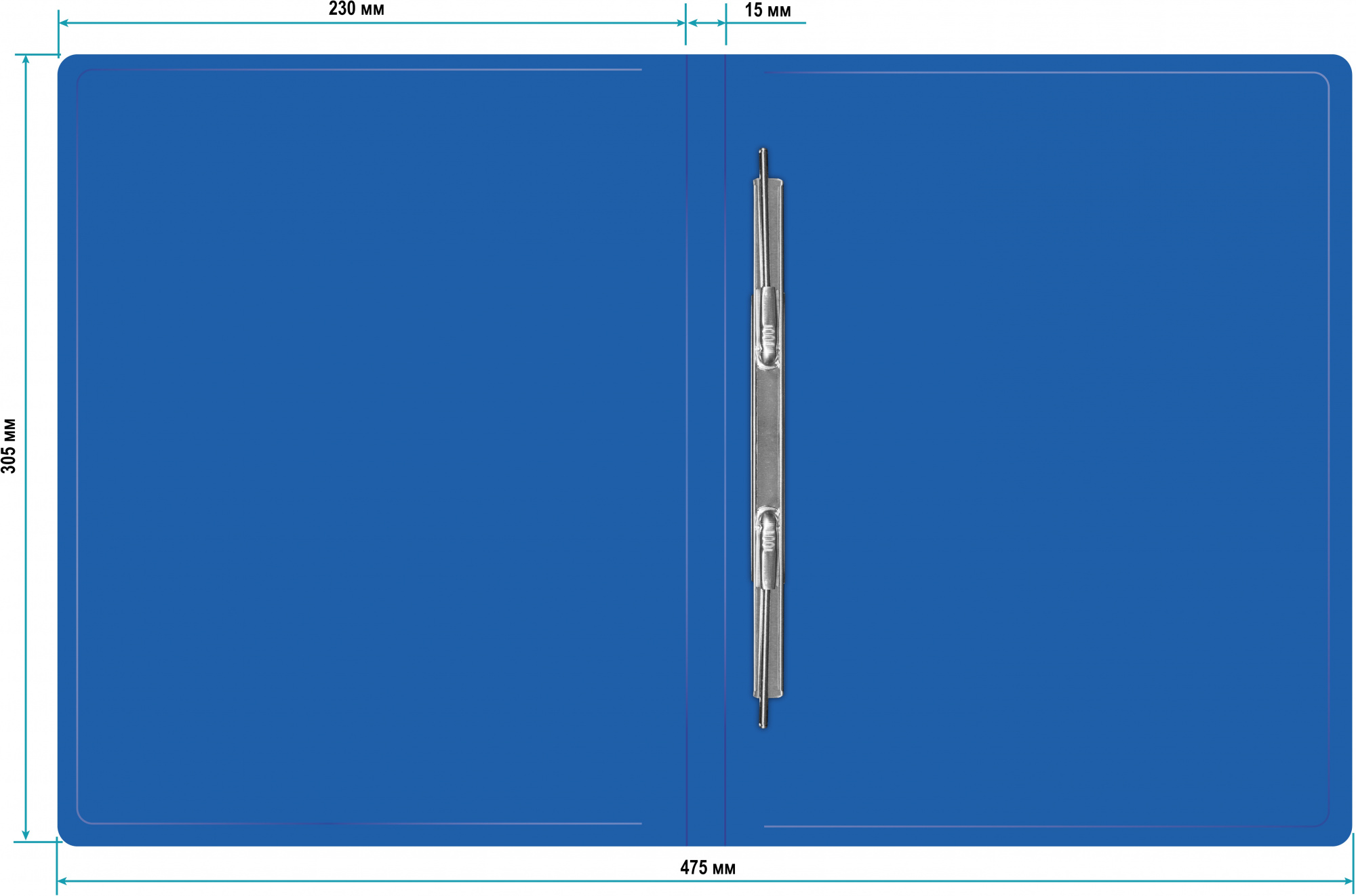This screenshot has width=1356, height=896.
Task: Select the vertical 305 мм height label
Action: pyautogui.click(x=9, y=445)
